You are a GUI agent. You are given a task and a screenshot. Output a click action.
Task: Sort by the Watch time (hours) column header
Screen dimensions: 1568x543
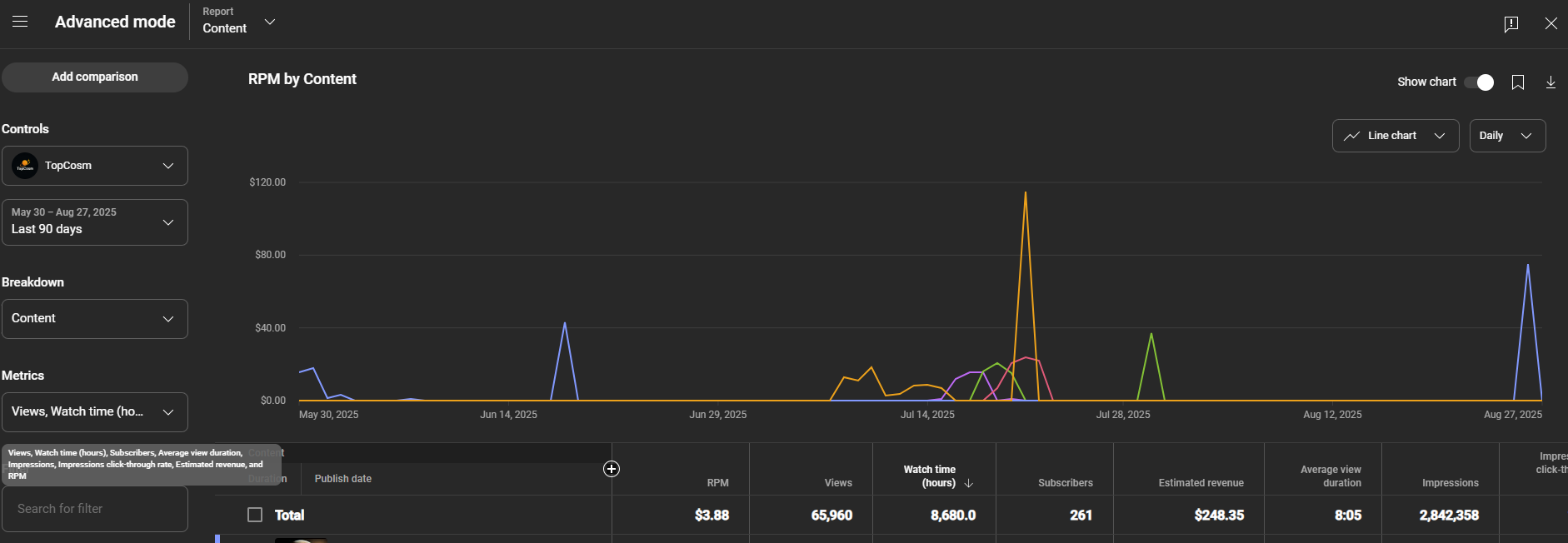click(930, 476)
